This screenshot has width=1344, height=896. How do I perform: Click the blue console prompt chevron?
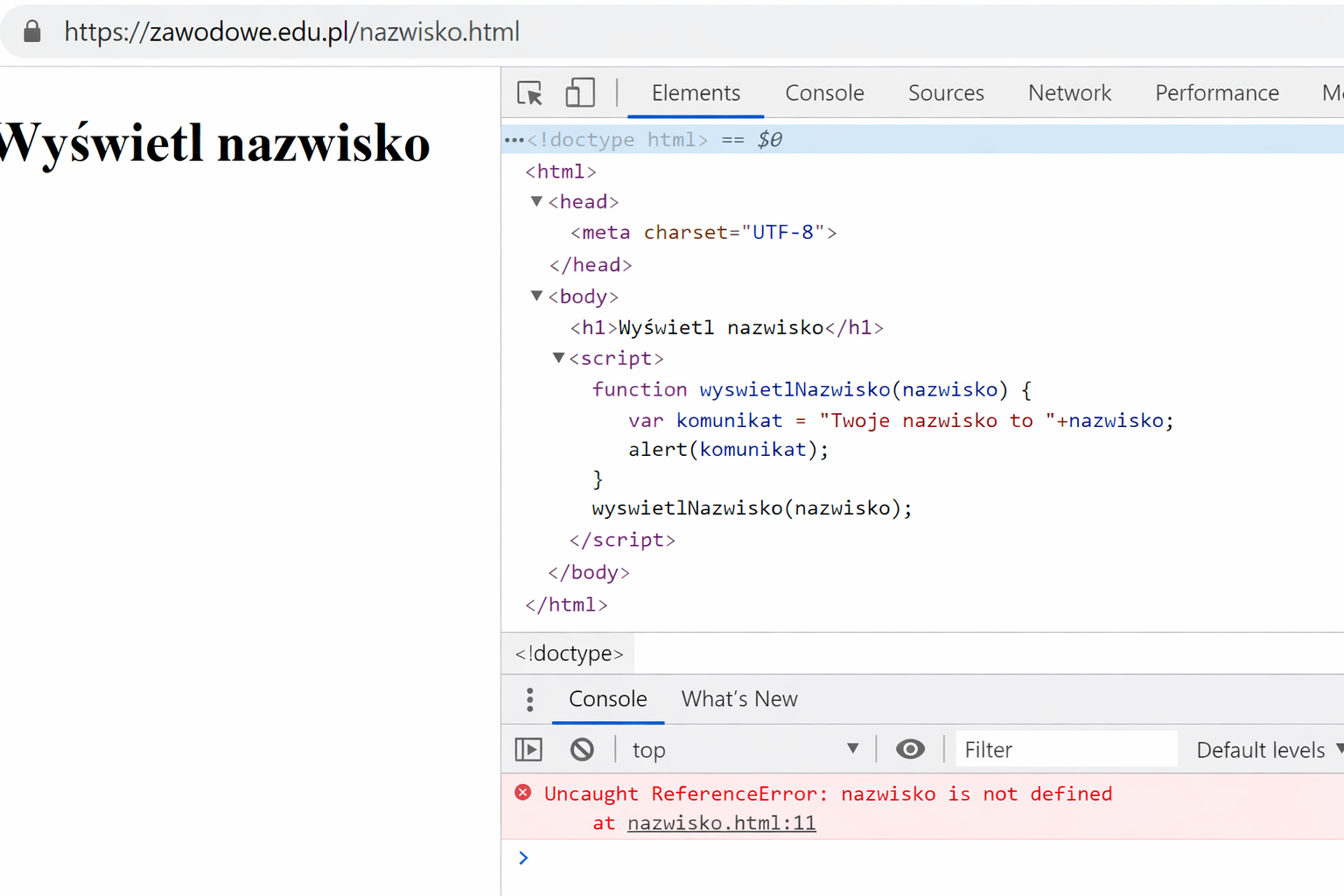(x=523, y=858)
